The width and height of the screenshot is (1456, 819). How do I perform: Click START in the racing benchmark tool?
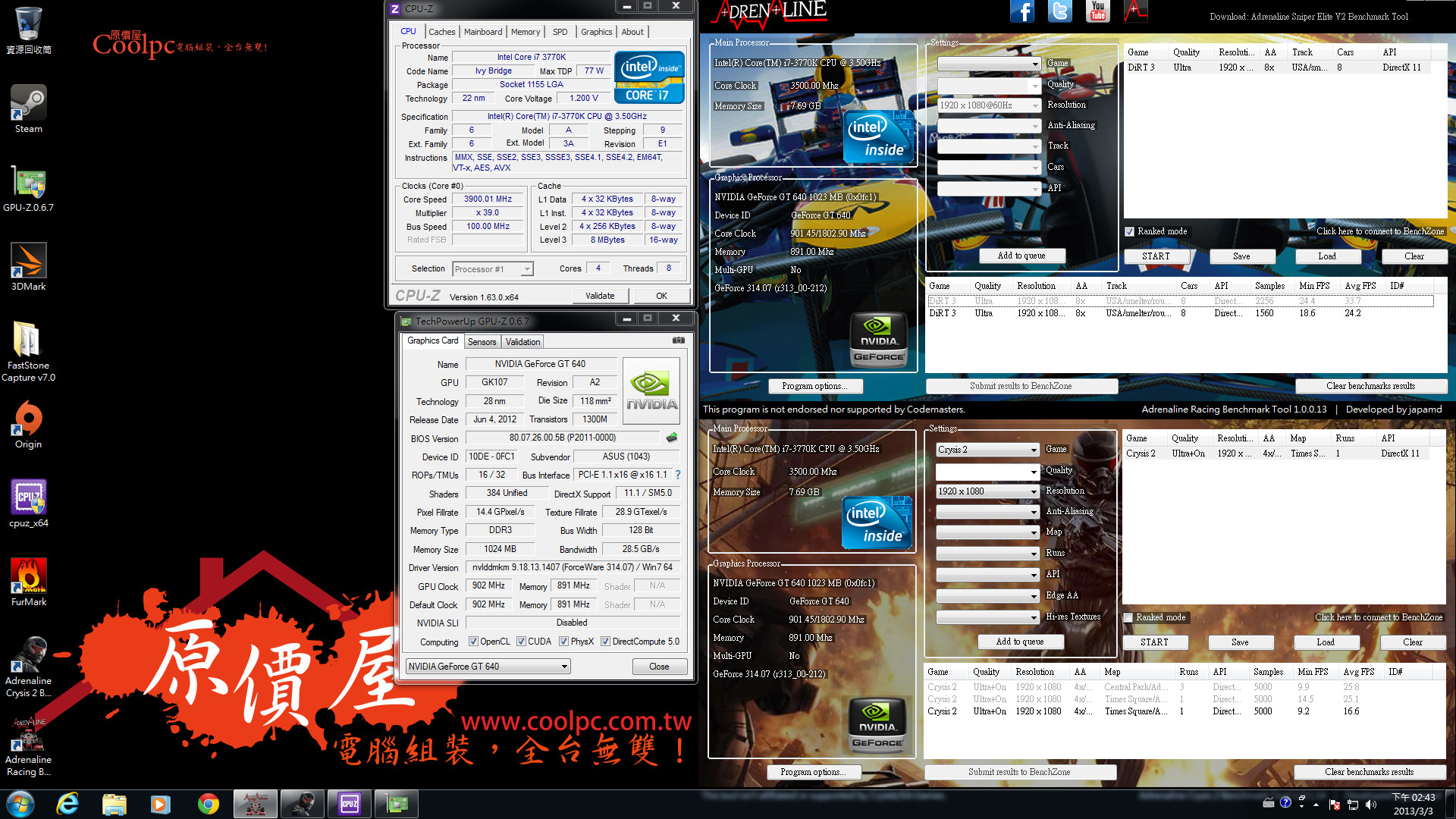pos(1156,256)
